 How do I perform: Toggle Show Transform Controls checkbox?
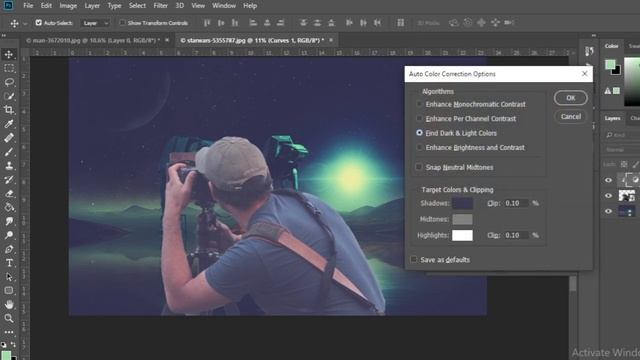coord(122,23)
